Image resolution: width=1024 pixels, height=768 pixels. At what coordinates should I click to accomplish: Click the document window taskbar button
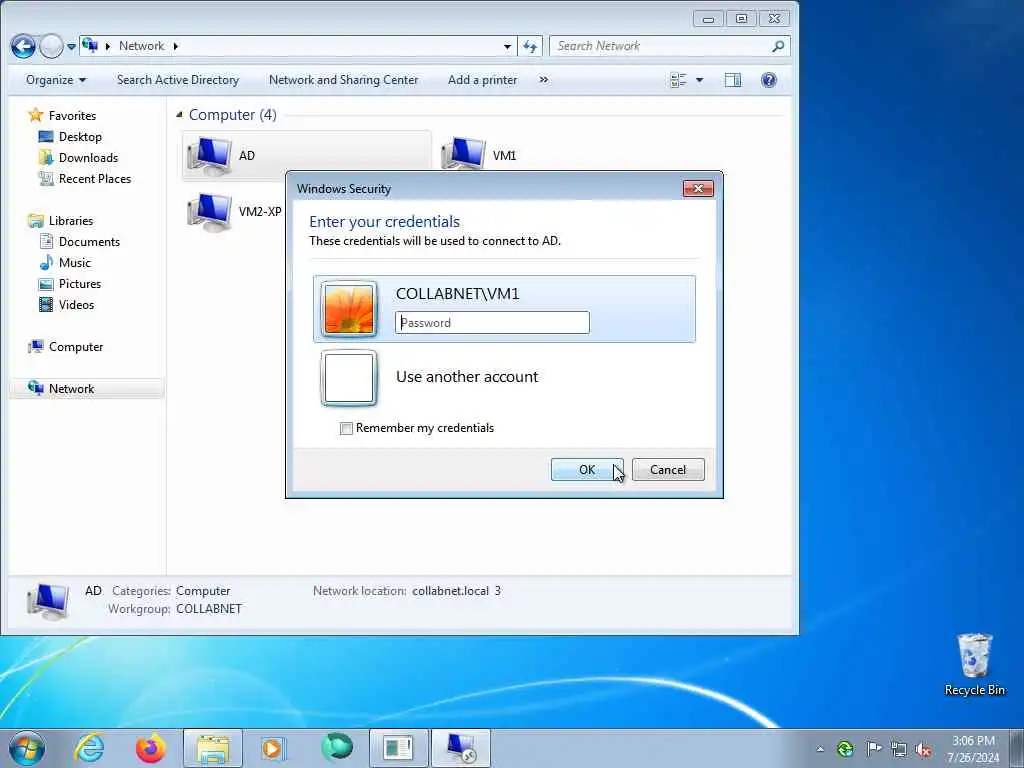[x=398, y=748]
